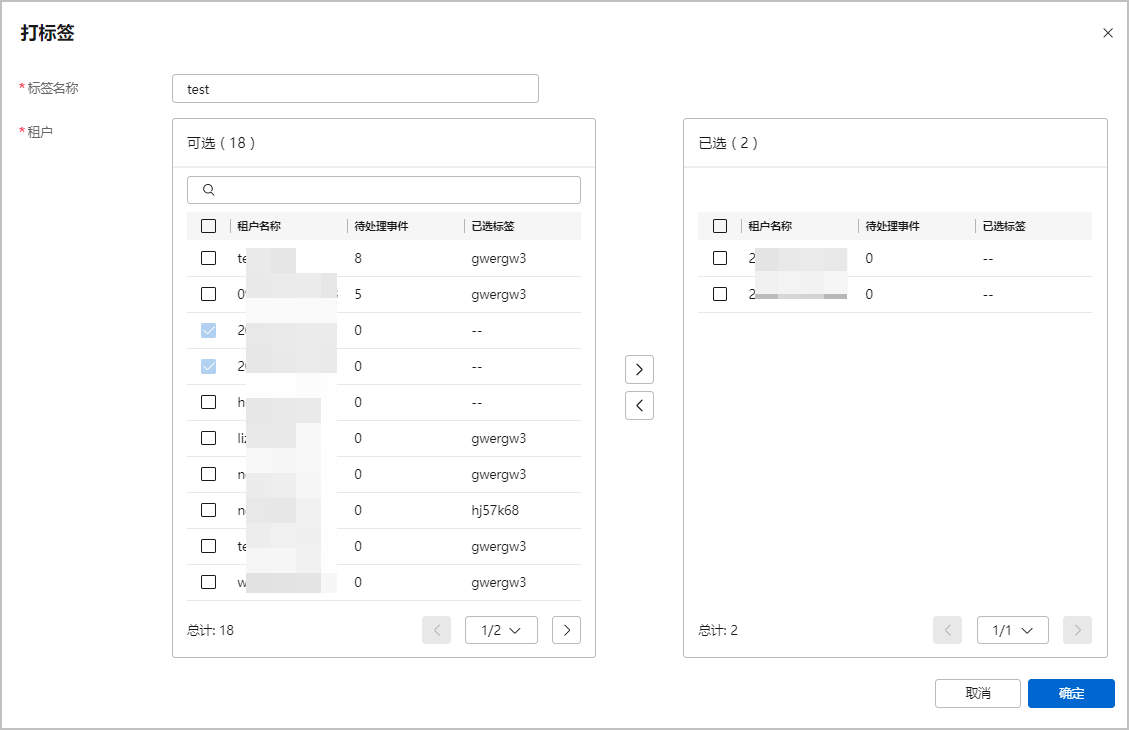Screen dimensions: 1129x730
Task: Click the move-left arrow transfer button
Action: tap(639, 405)
